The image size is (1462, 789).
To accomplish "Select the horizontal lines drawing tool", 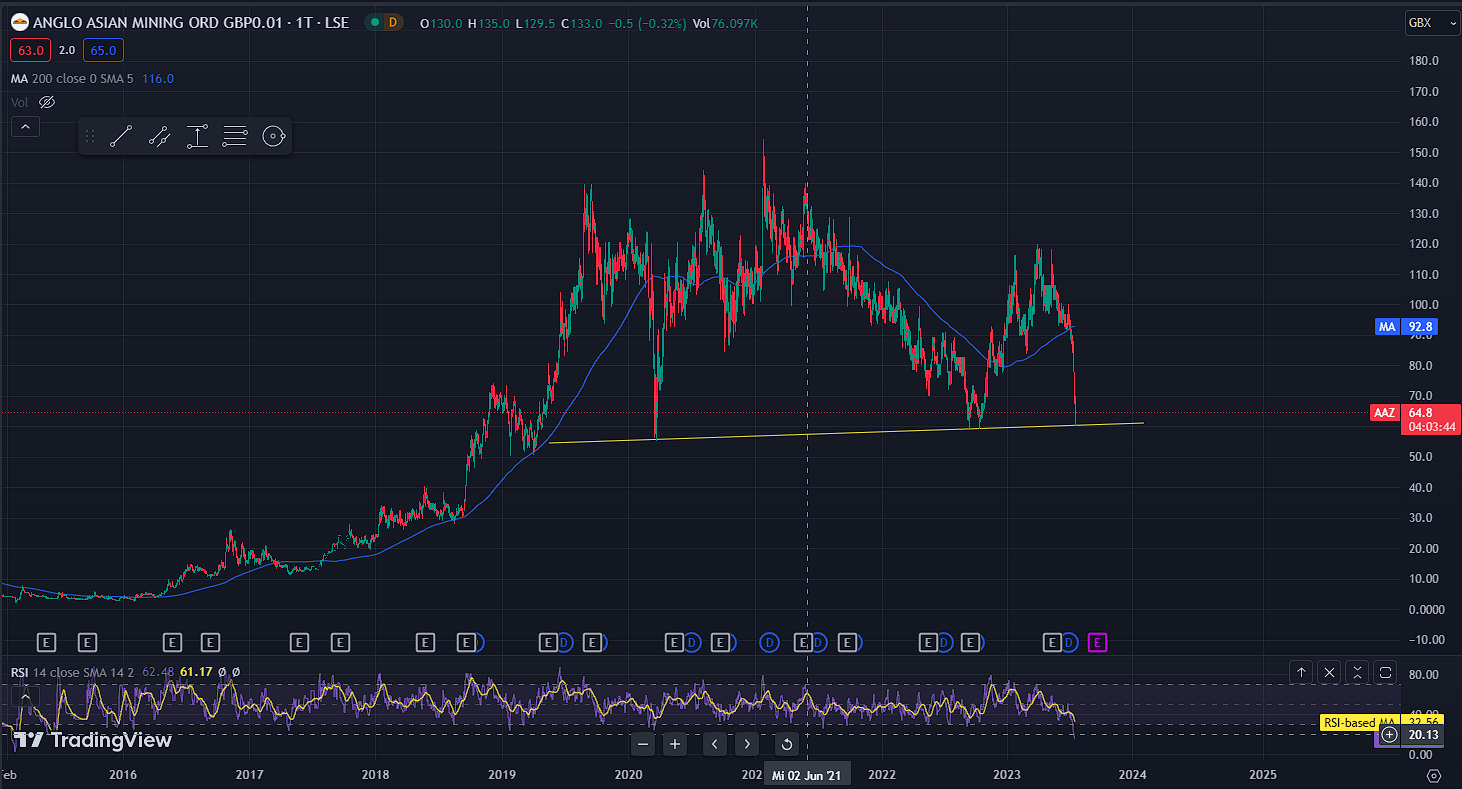I will click(235, 137).
